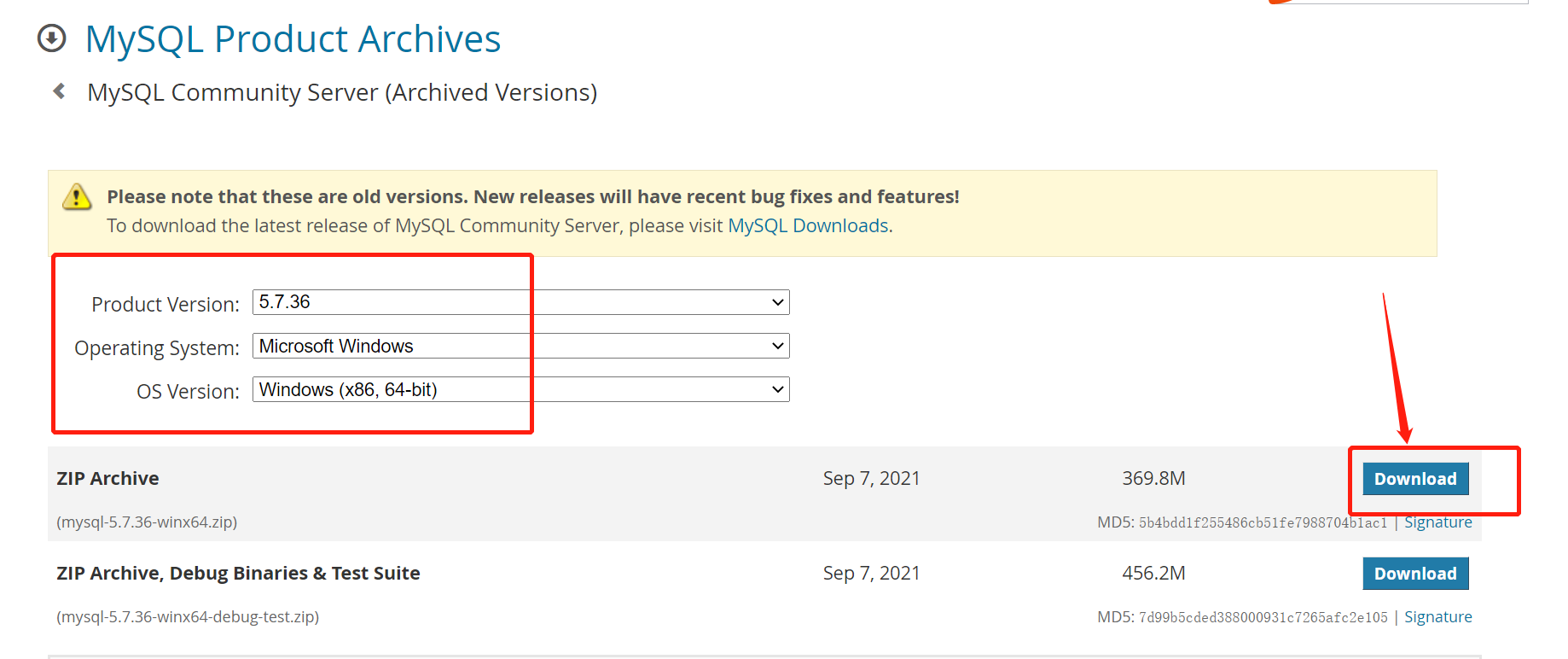The width and height of the screenshot is (1568, 659).
Task: Click the yellow warning triangle icon
Action: (x=77, y=197)
